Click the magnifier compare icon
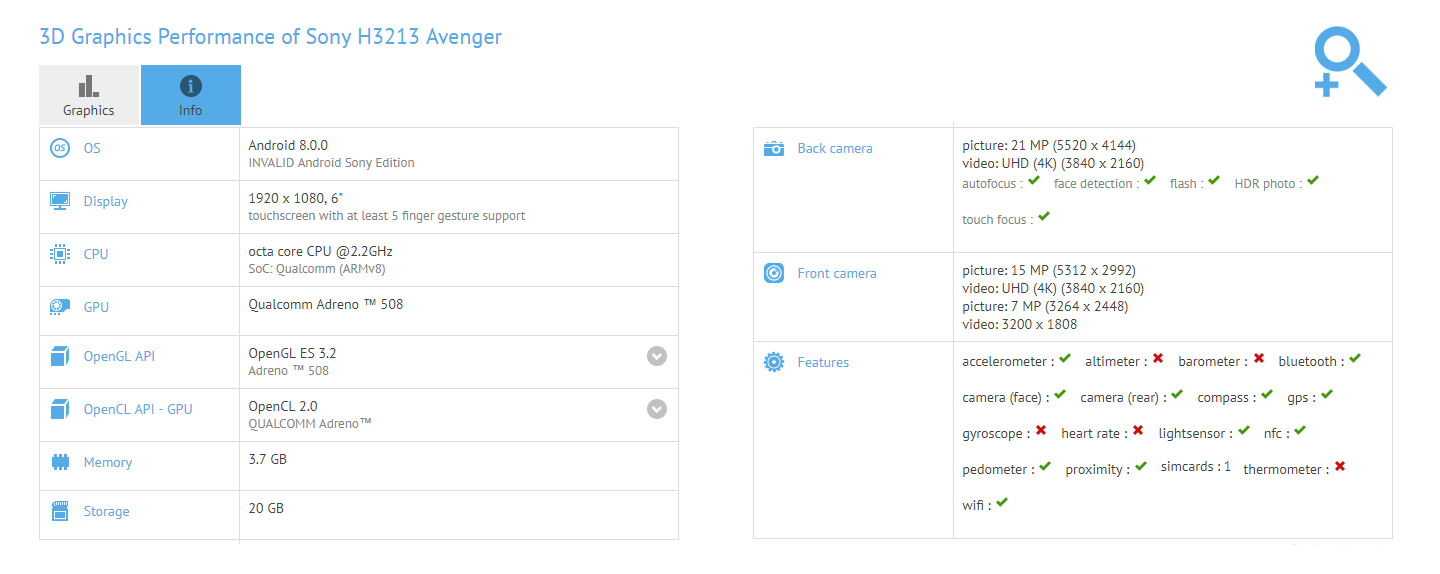This screenshot has height=574, width=1440. (x=1350, y=63)
